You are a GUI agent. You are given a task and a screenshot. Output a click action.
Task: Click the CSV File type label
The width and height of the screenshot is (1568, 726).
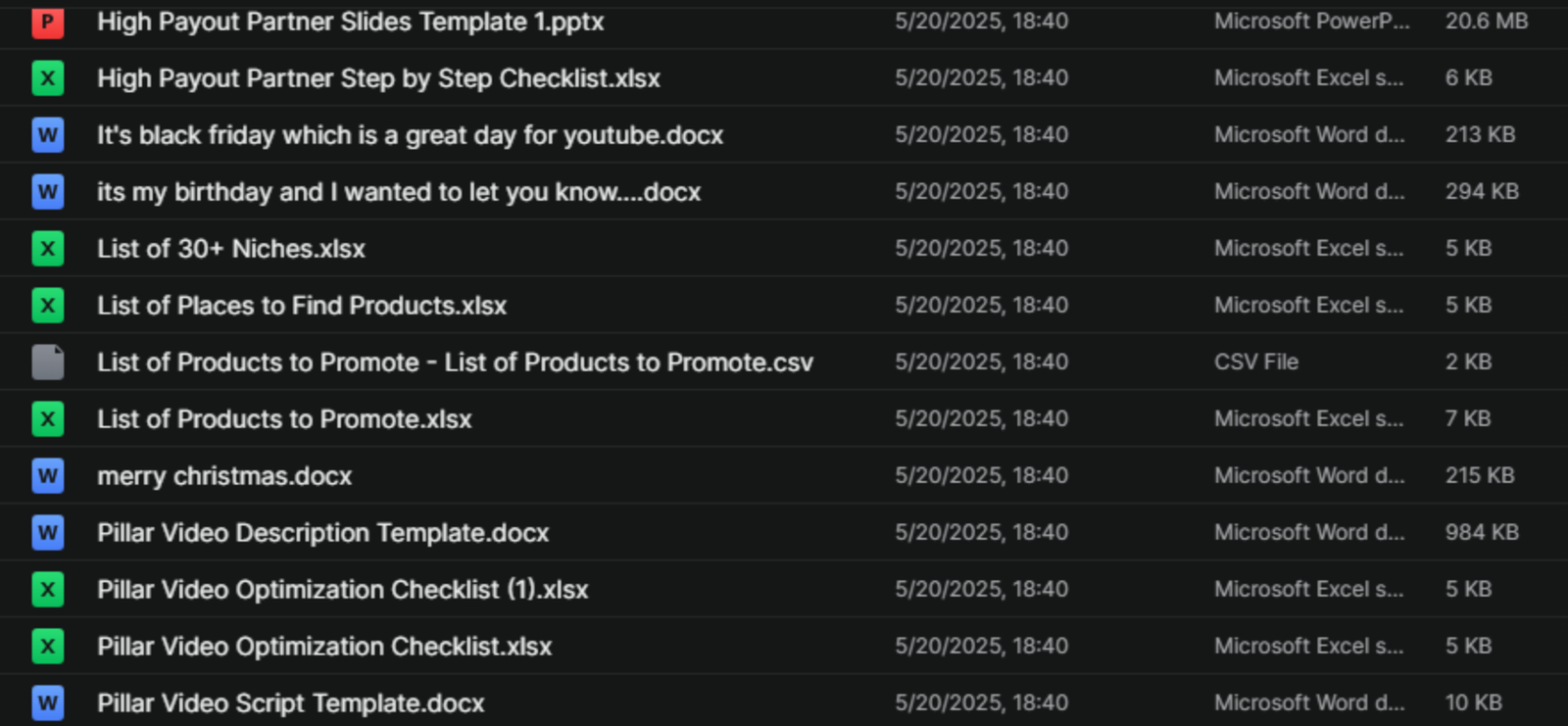pos(1256,363)
